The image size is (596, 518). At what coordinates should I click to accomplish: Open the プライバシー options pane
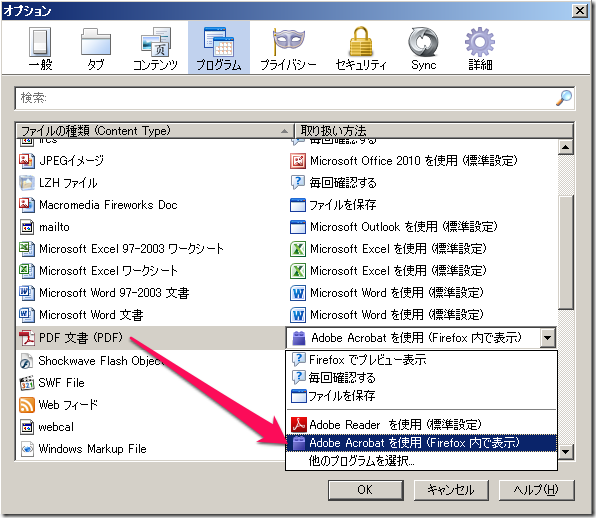(x=288, y=49)
